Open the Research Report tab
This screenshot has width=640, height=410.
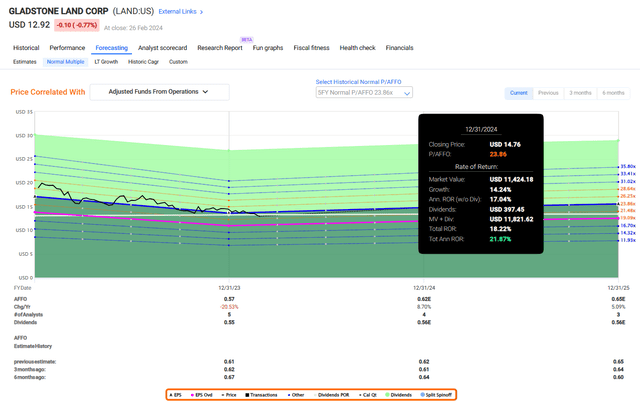(220, 48)
